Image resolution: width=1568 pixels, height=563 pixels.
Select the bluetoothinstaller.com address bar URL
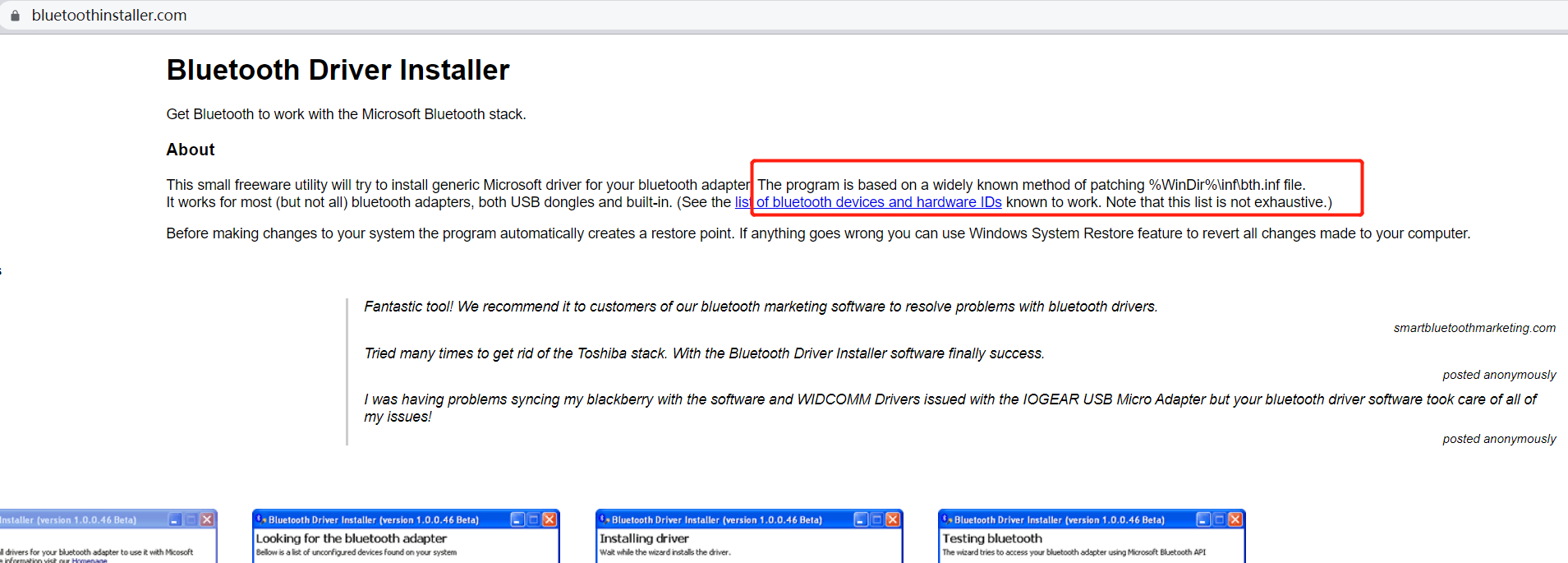coord(109,16)
